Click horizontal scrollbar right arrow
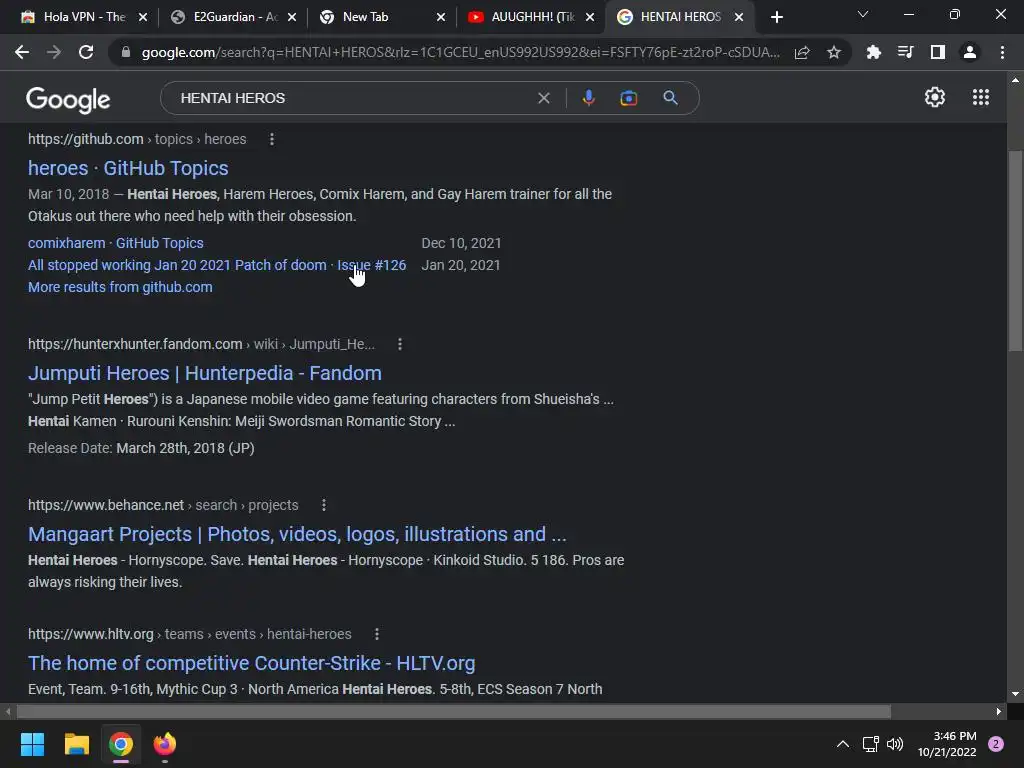Screen dimensions: 1024x768 (999, 711)
